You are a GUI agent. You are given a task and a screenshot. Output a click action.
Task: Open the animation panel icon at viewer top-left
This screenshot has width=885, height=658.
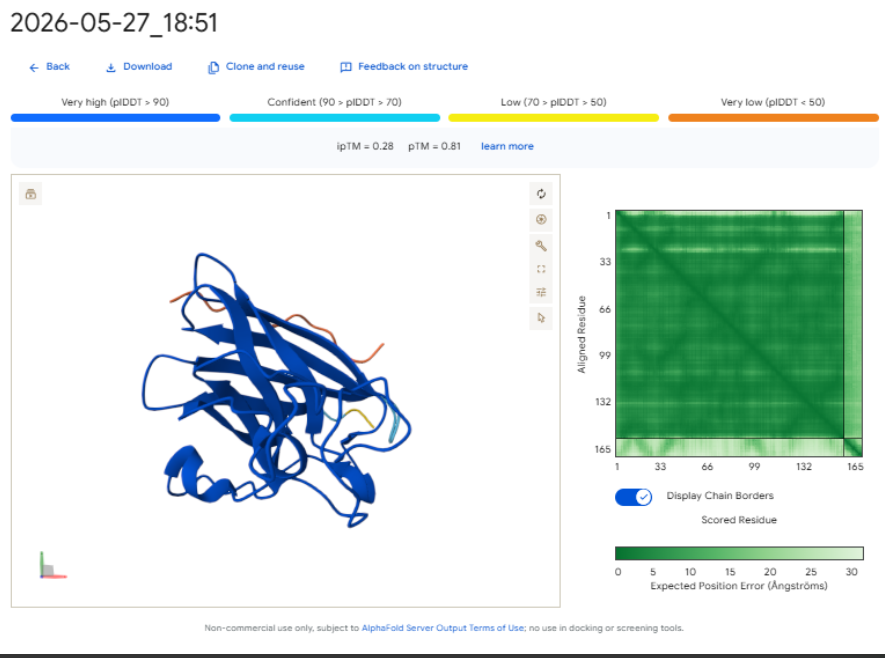point(30,194)
